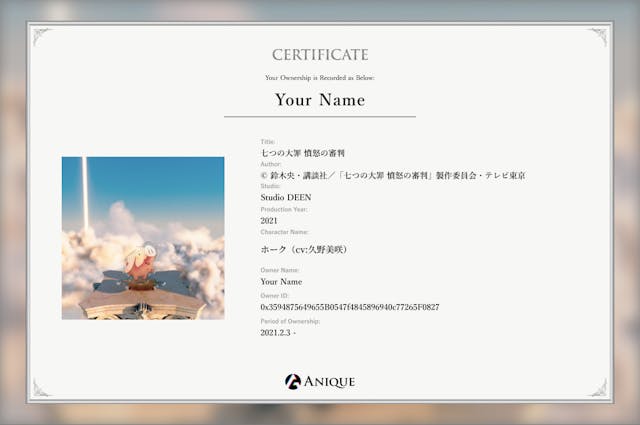Screen dimensions: 640x425
Task: Click the "Studio:" field label
Action: 270,186
